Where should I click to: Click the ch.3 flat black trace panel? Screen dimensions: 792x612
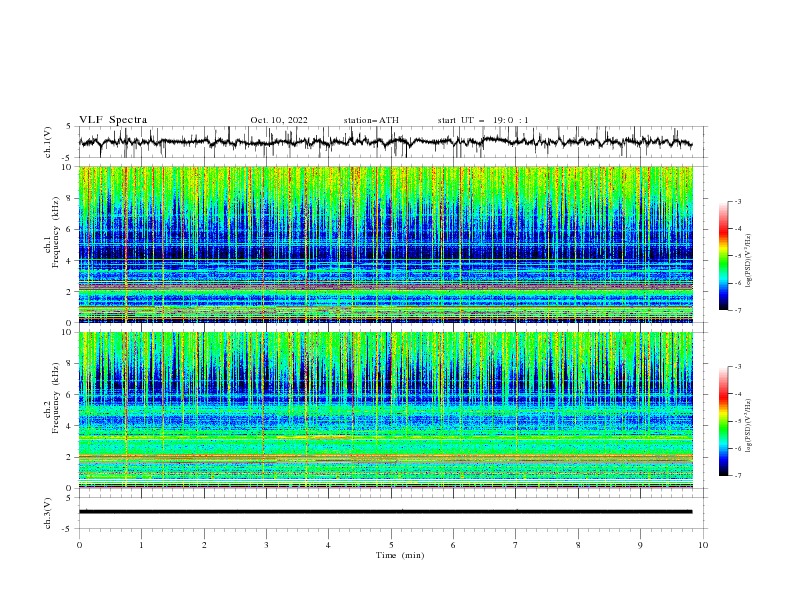tap(393, 513)
